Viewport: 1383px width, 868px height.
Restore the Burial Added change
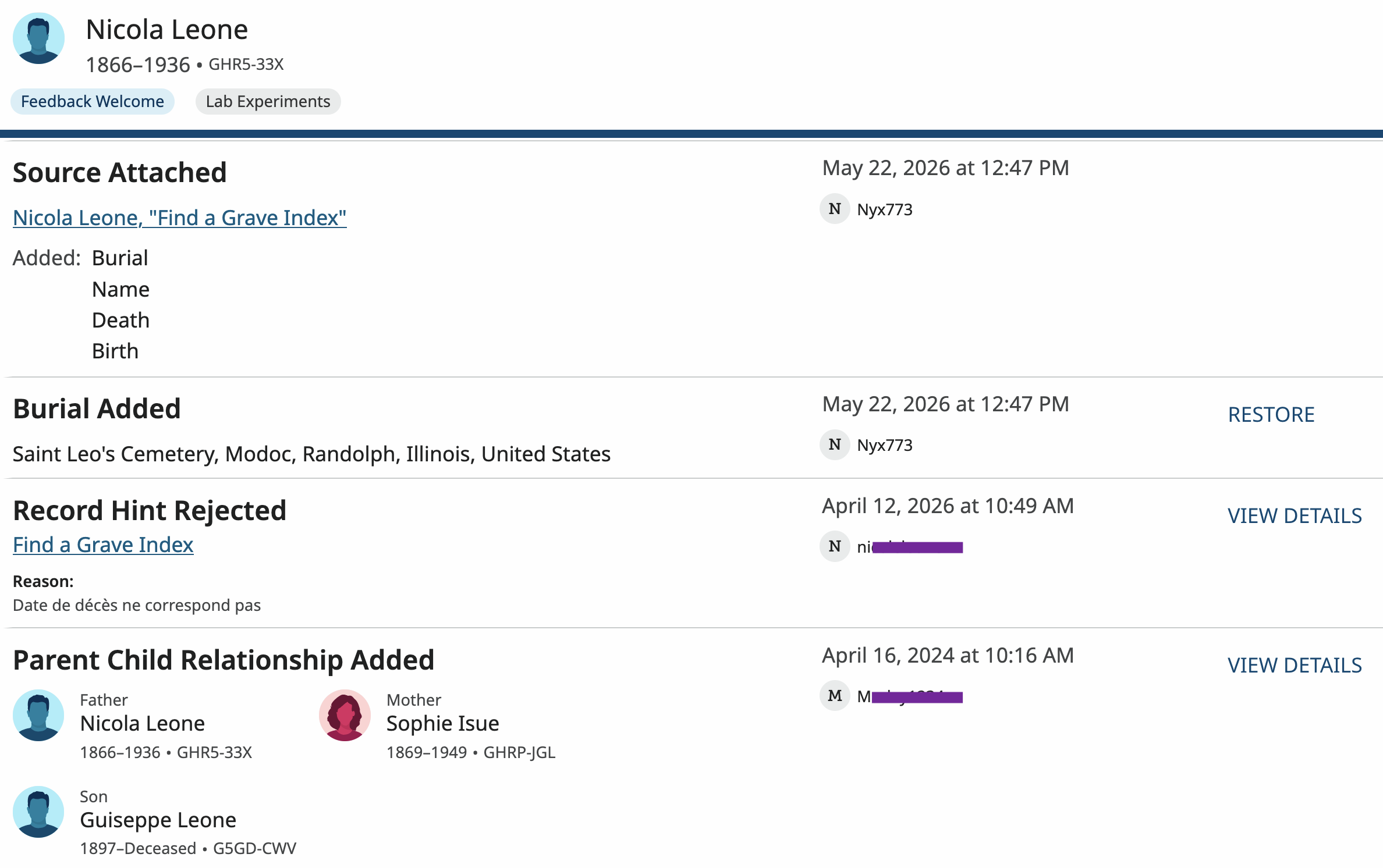click(x=1271, y=414)
